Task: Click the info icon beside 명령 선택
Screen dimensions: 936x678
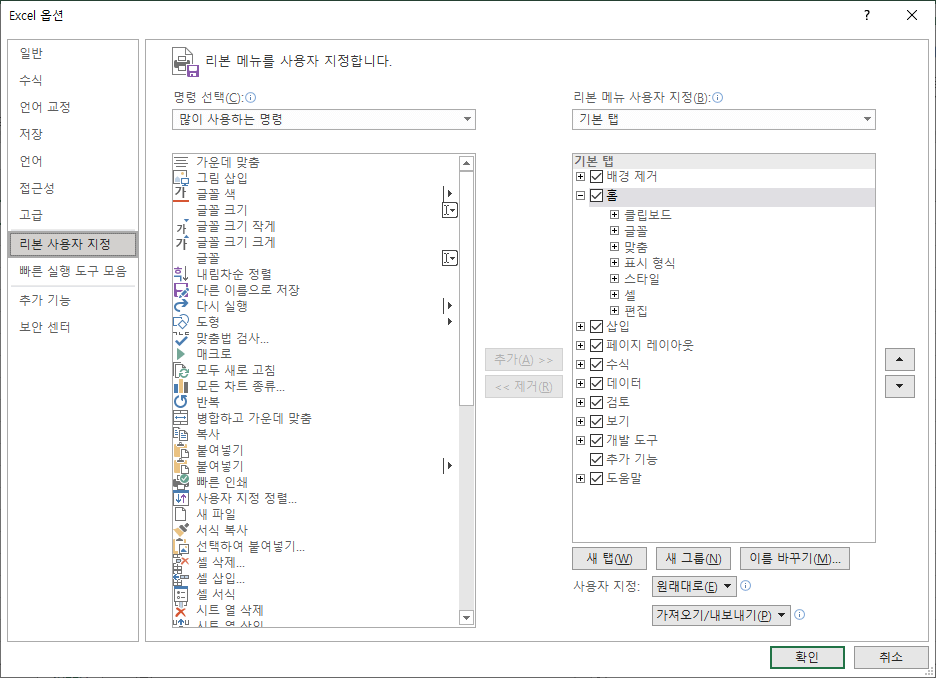Action: 251,97
